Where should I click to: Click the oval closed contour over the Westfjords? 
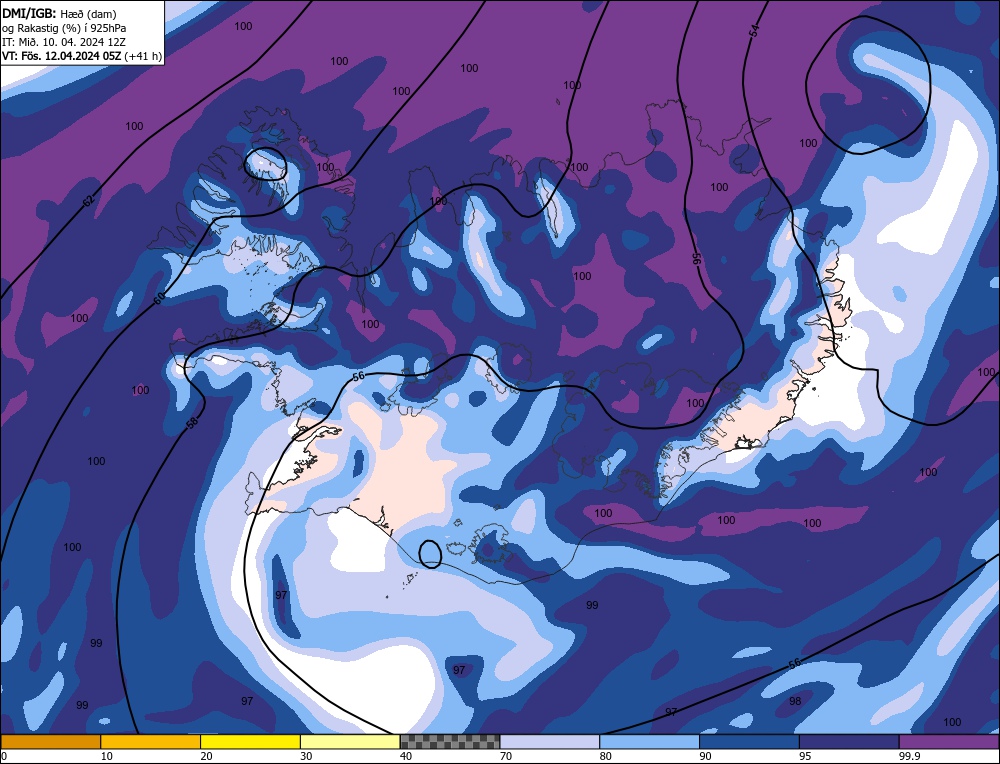[x=265, y=163]
